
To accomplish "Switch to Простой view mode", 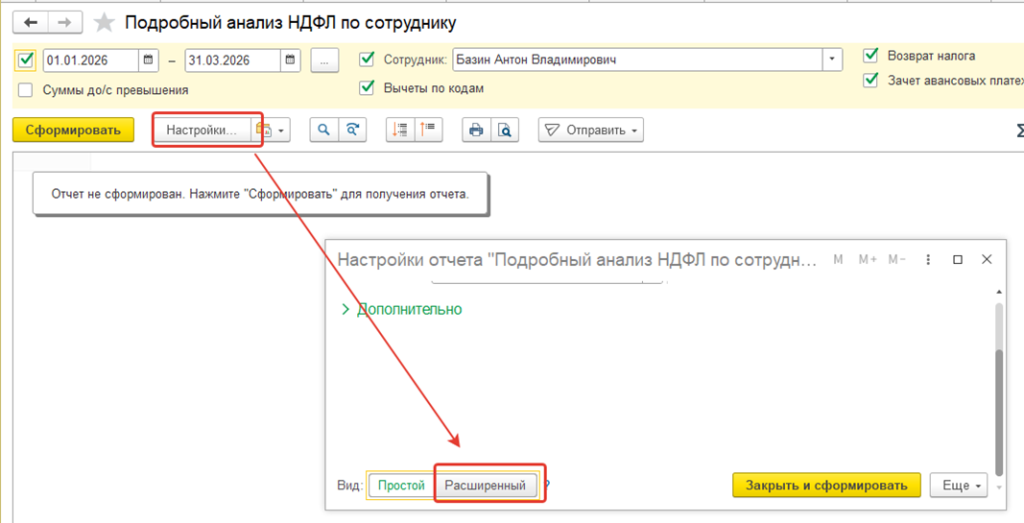I will (x=401, y=486).
